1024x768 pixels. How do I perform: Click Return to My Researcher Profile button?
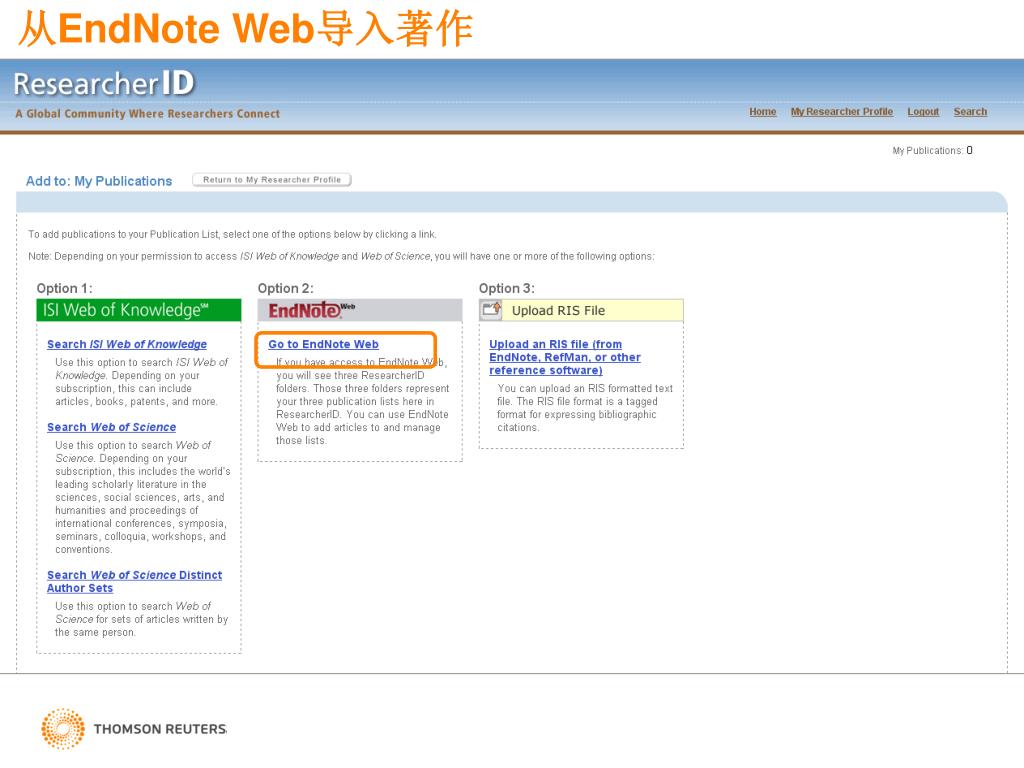(x=272, y=180)
